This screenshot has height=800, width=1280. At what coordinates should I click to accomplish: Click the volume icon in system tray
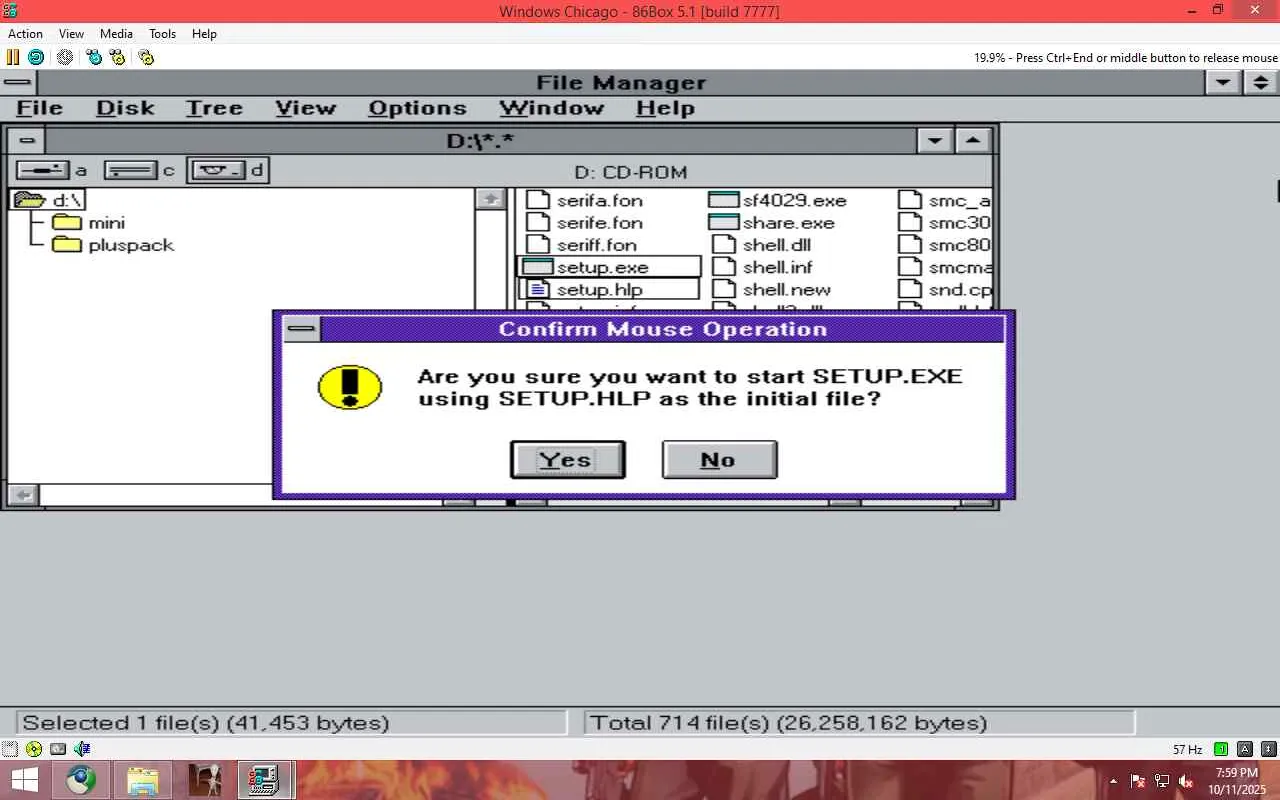[x=1186, y=781]
